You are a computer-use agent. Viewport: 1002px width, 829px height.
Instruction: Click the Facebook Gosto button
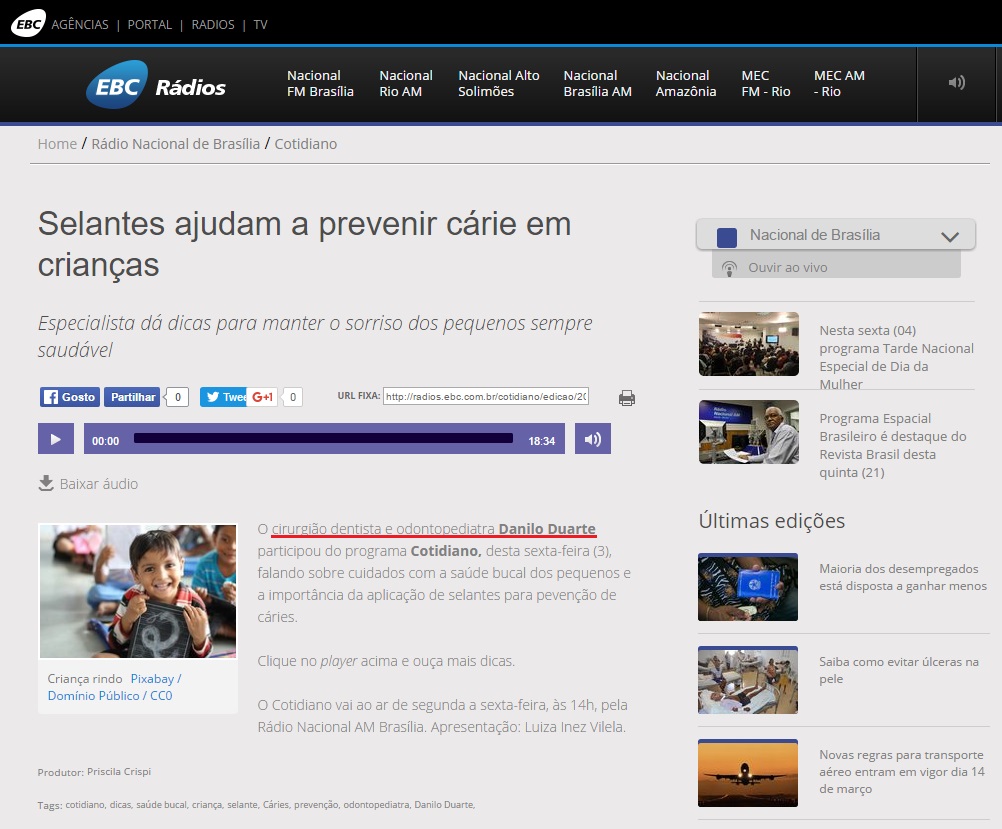[69, 397]
